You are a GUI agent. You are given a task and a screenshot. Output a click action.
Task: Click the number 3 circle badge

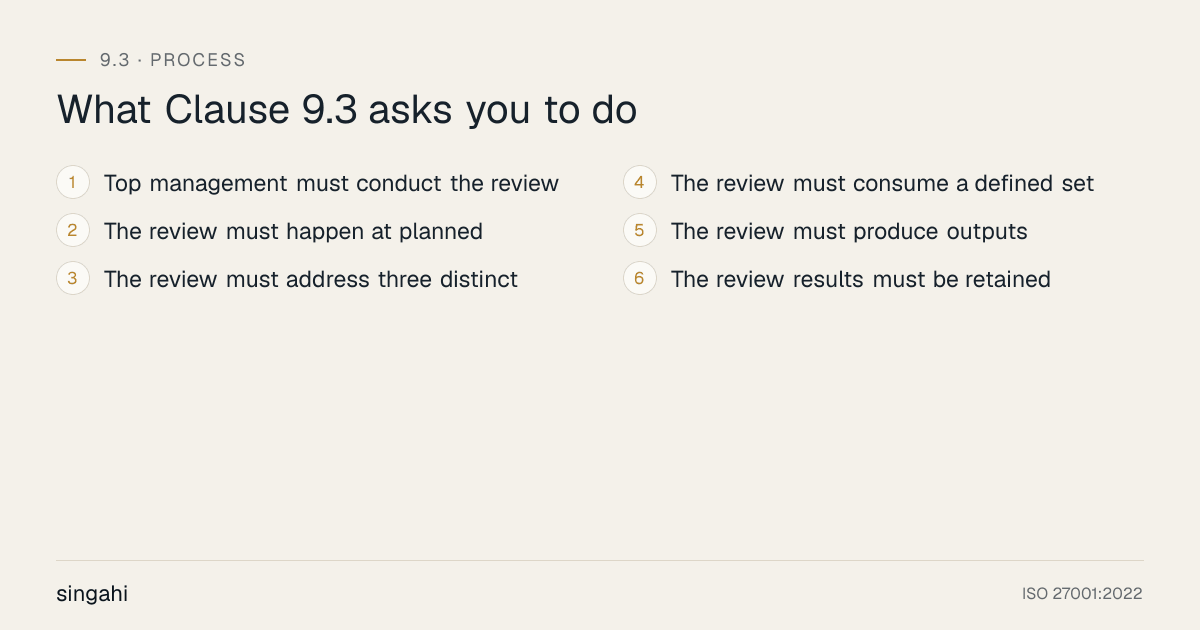pos(73,279)
